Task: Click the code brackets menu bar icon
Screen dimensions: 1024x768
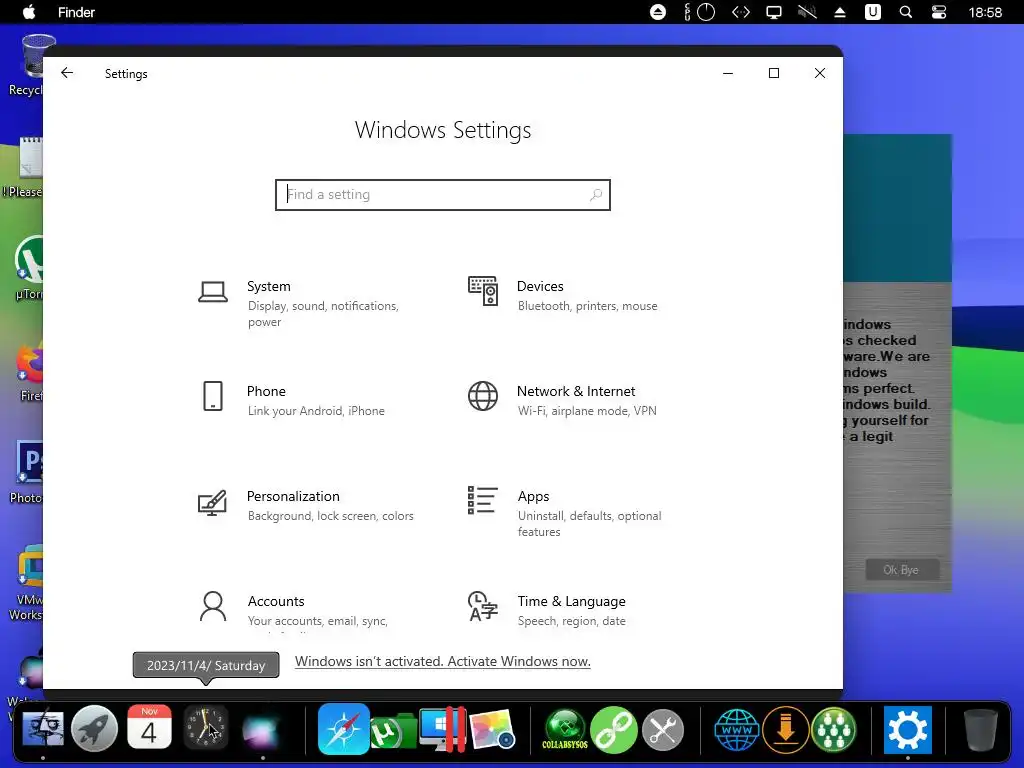Action: [x=741, y=12]
